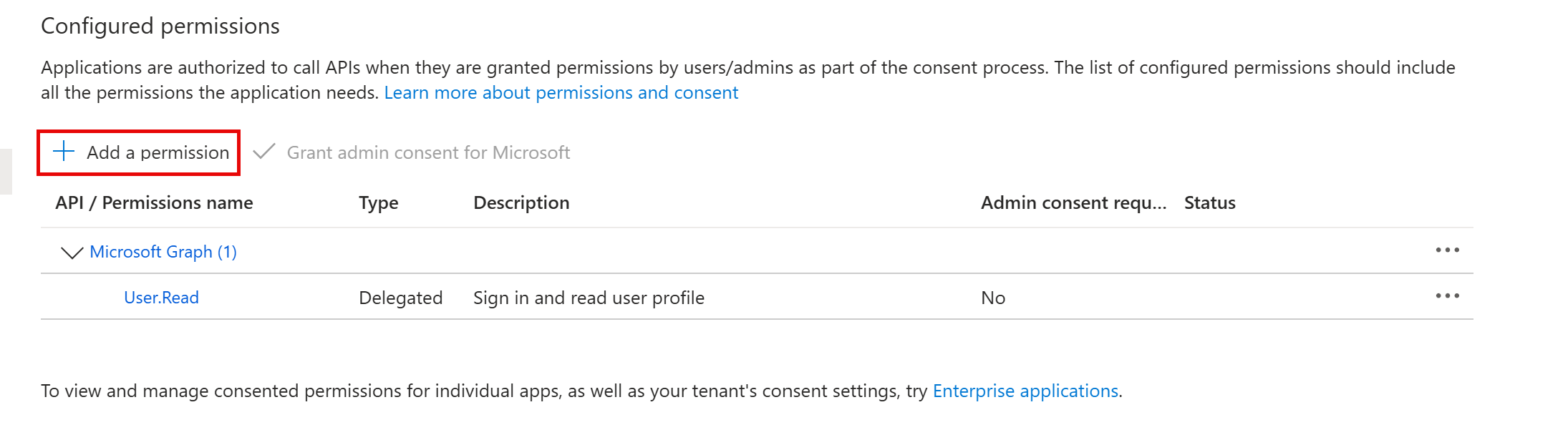Click the Configured permissions heading

[x=160, y=26]
